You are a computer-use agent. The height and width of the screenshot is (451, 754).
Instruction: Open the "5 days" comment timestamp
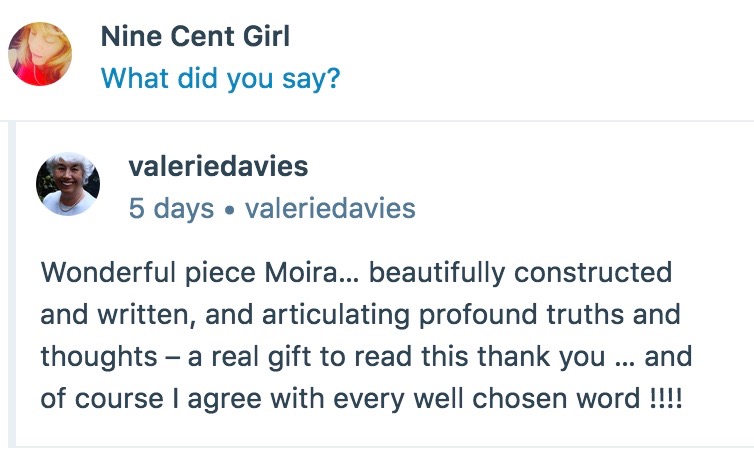click(x=171, y=208)
